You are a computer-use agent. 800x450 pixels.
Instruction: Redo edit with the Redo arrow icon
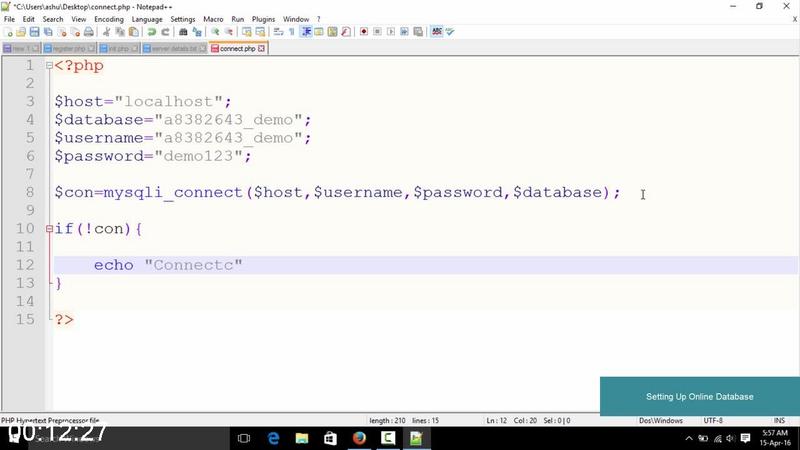point(165,32)
